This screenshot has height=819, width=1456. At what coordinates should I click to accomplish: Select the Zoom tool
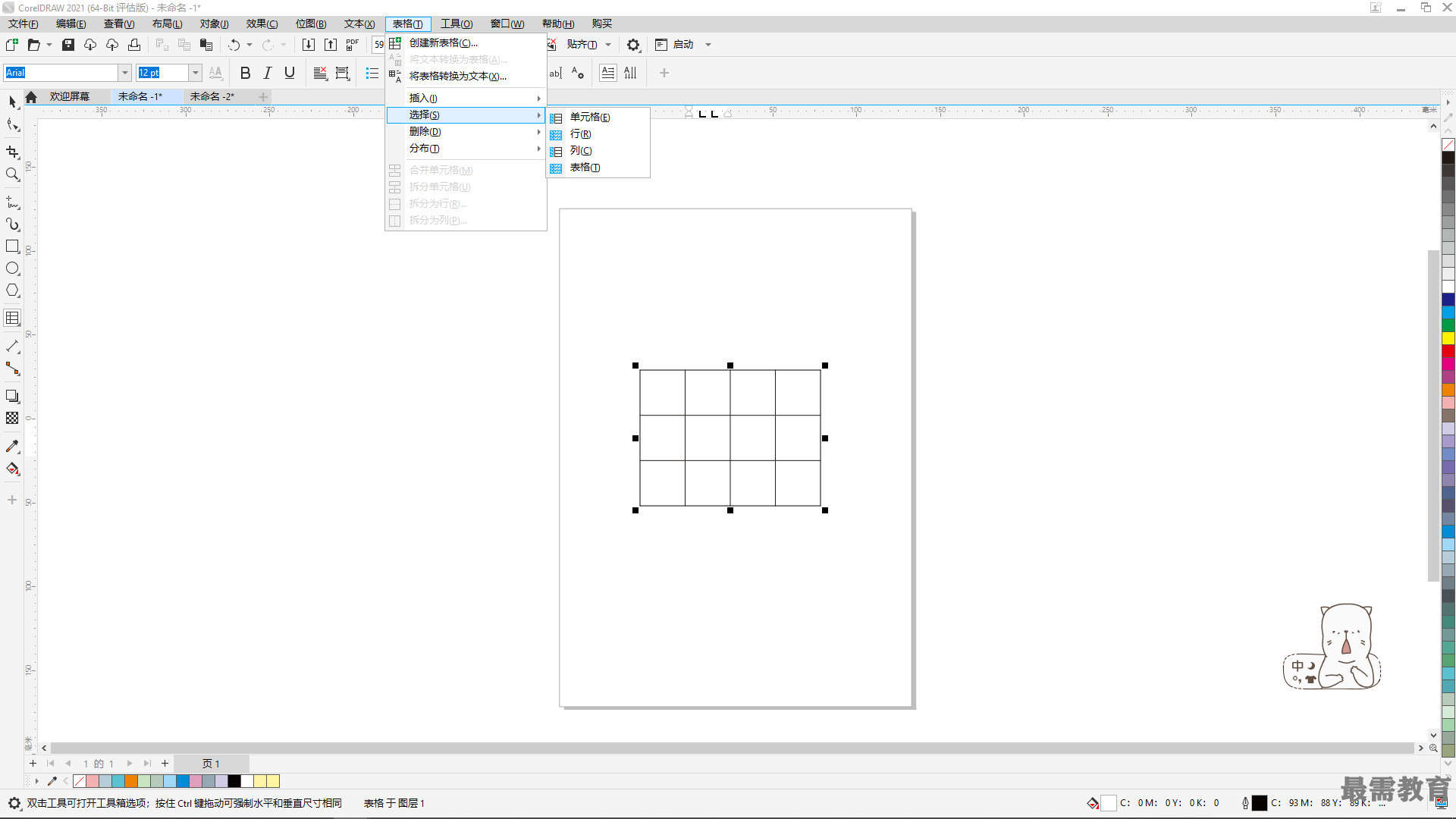coord(12,174)
